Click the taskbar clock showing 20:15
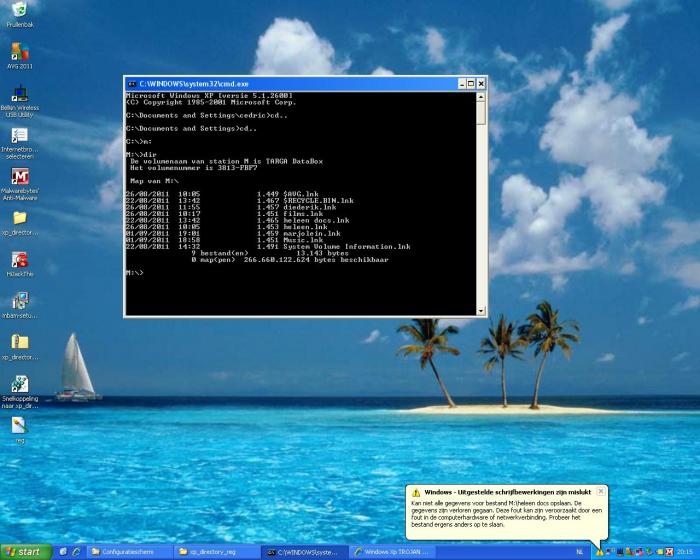The width and height of the screenshot is (700, 560). click(x=686, y=552)
